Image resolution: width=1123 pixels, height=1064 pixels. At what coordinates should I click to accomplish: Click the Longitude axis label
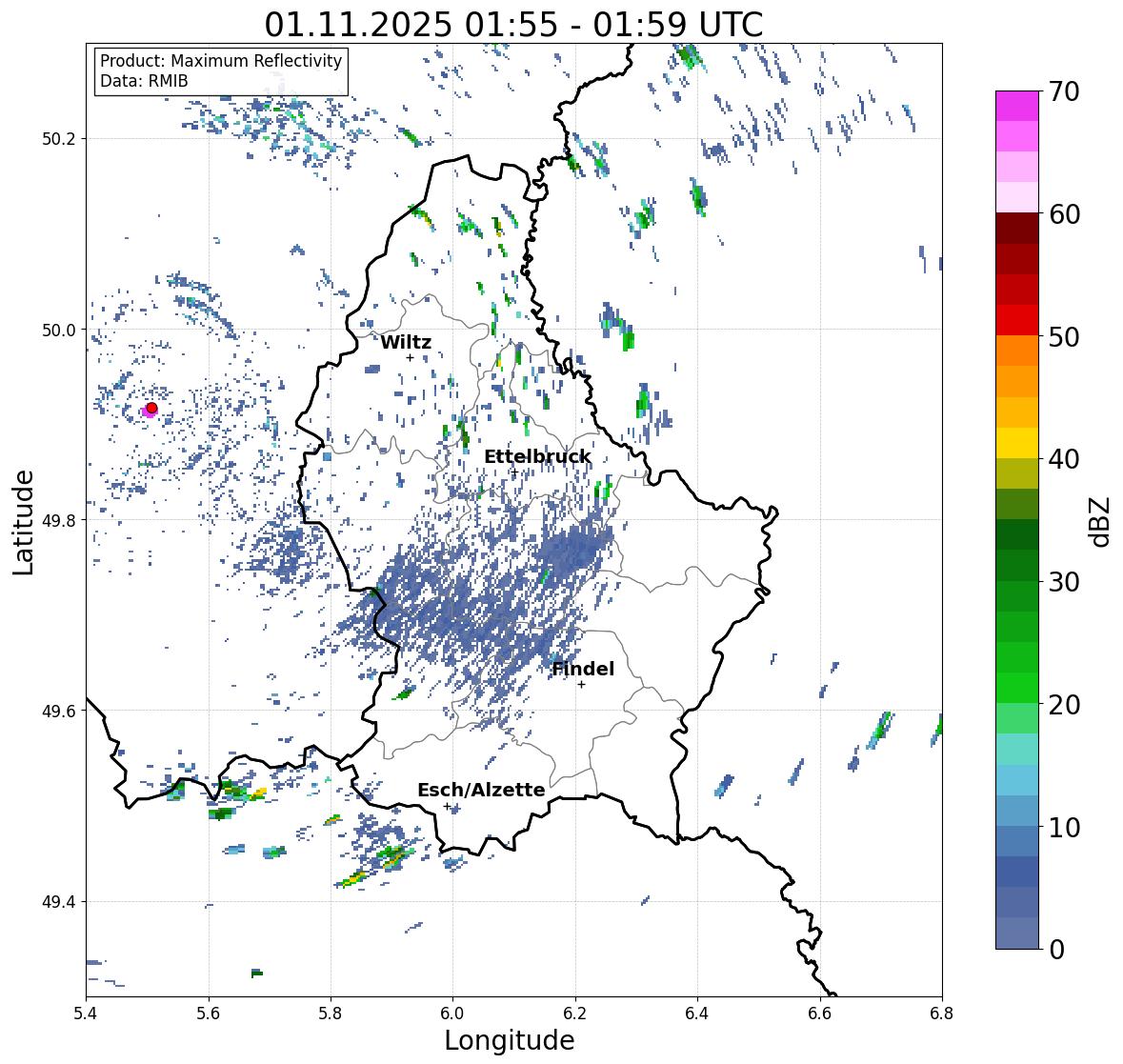coord(510,1040)
